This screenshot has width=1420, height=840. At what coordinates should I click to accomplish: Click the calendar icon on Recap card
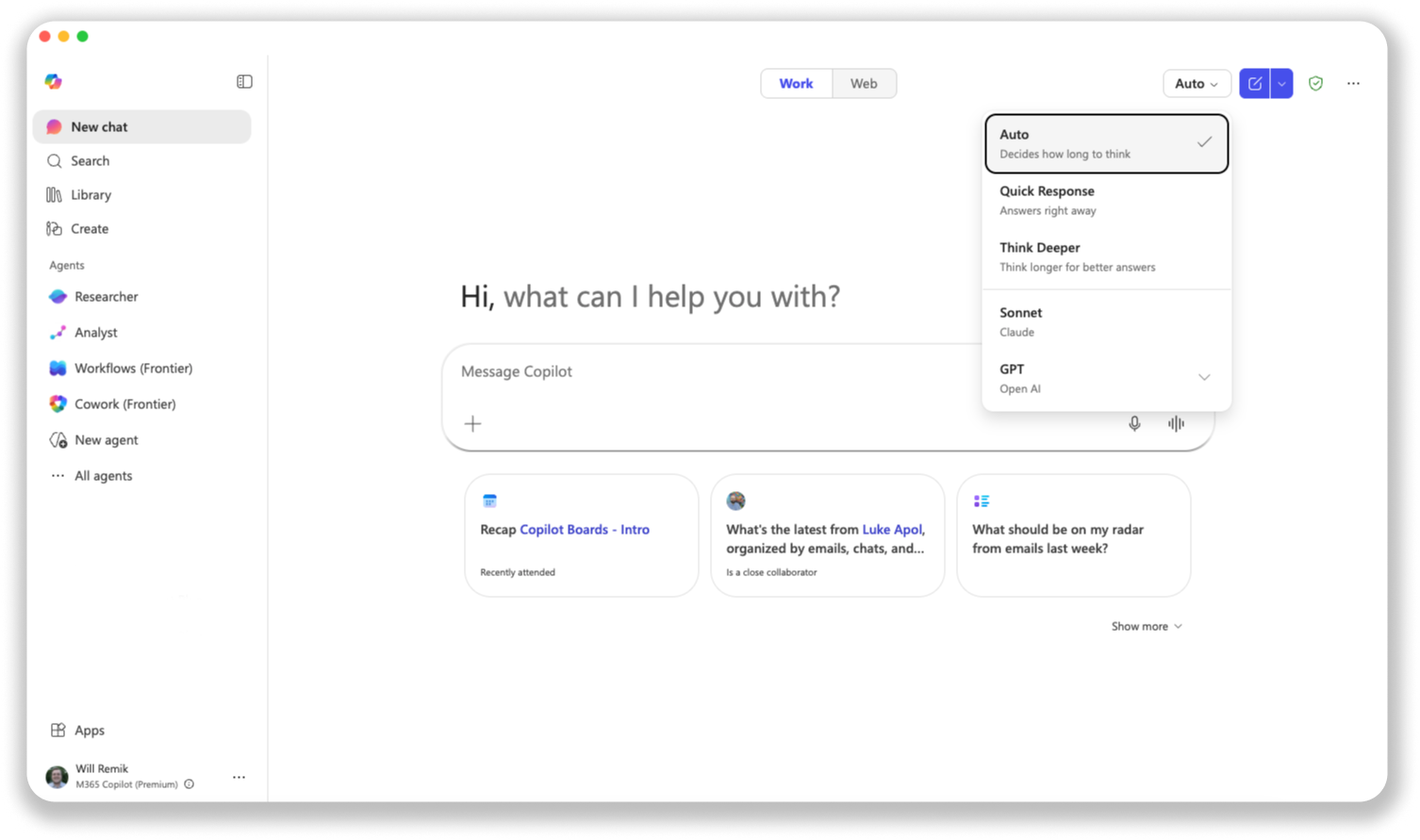489,502
